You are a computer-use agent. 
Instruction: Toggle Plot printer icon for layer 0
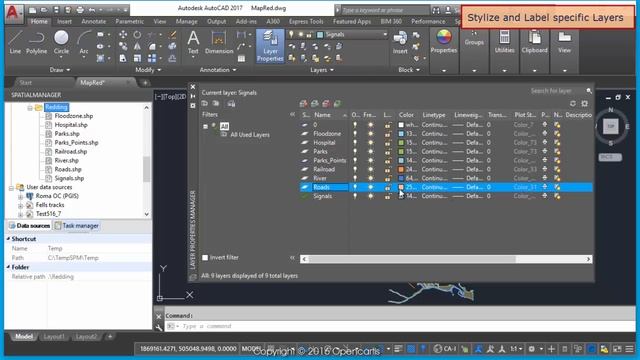[544, 124]
